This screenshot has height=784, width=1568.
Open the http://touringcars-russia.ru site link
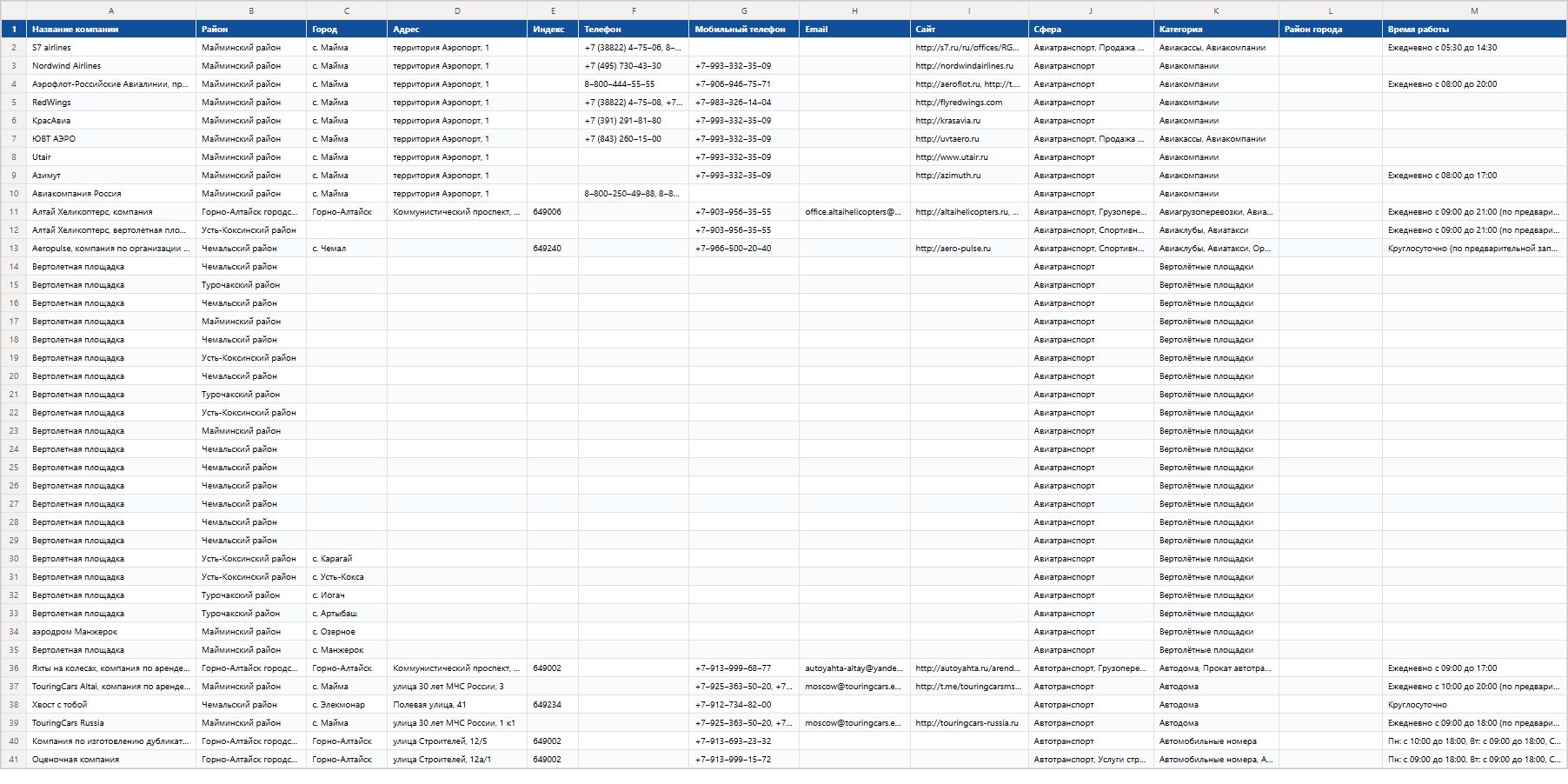[967, 723]
